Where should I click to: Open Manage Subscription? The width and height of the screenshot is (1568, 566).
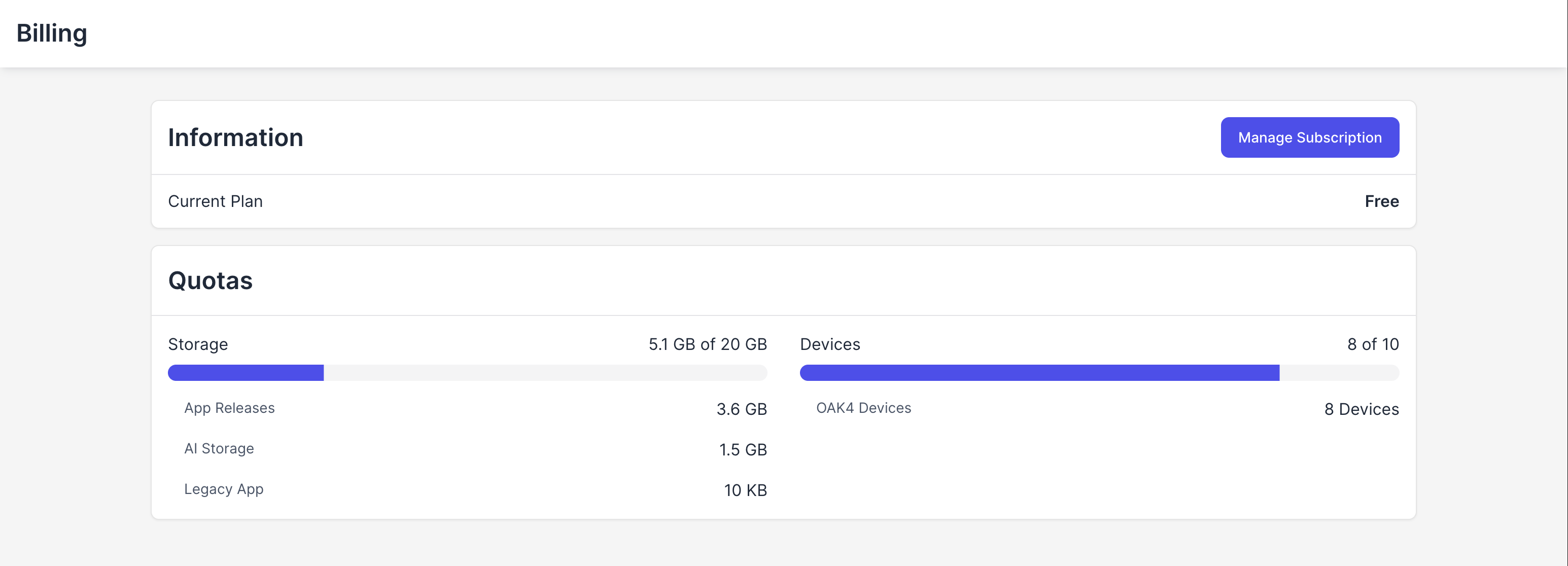click(1309, 137)
